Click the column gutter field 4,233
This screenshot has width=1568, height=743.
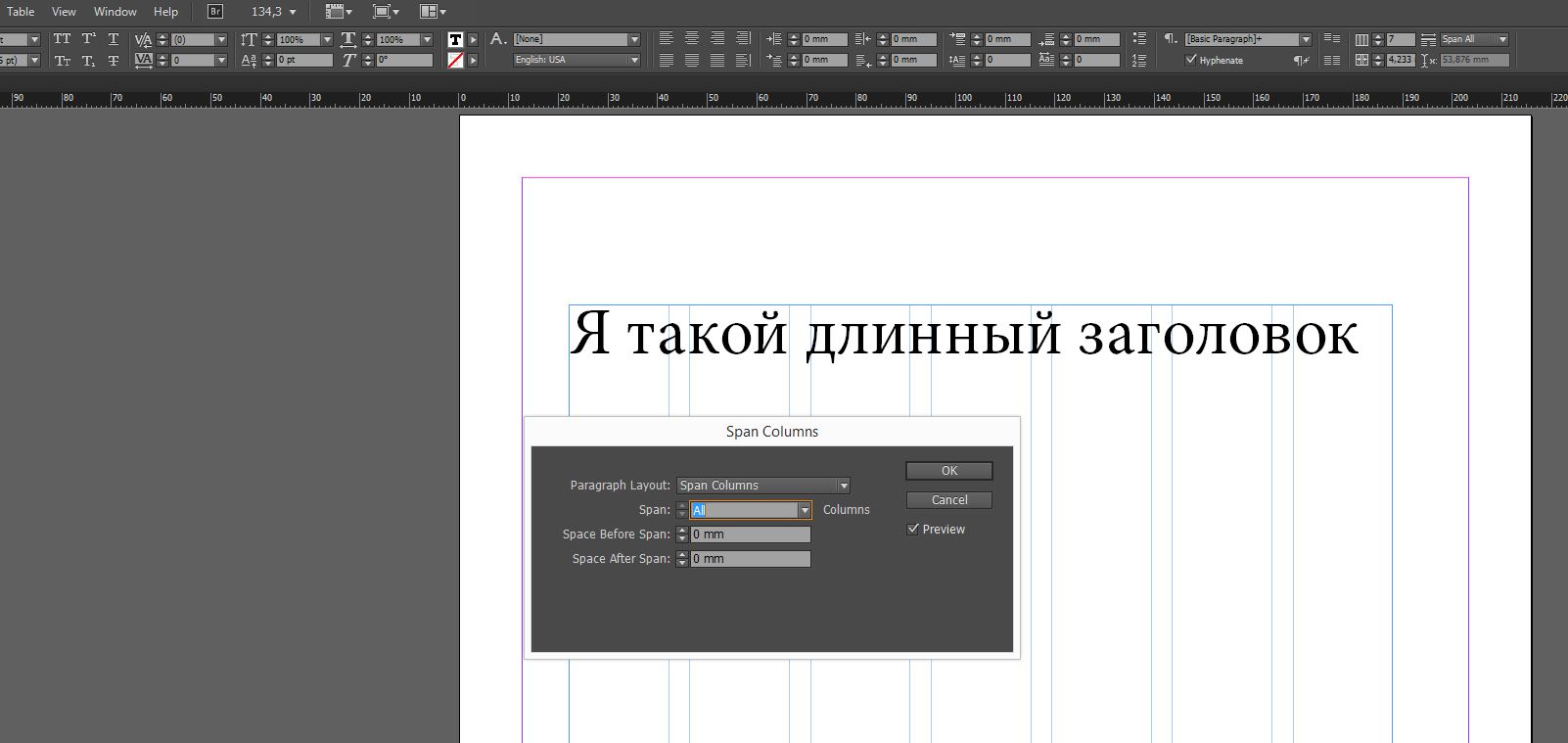pyautogui.click(x=1401, y=60)
